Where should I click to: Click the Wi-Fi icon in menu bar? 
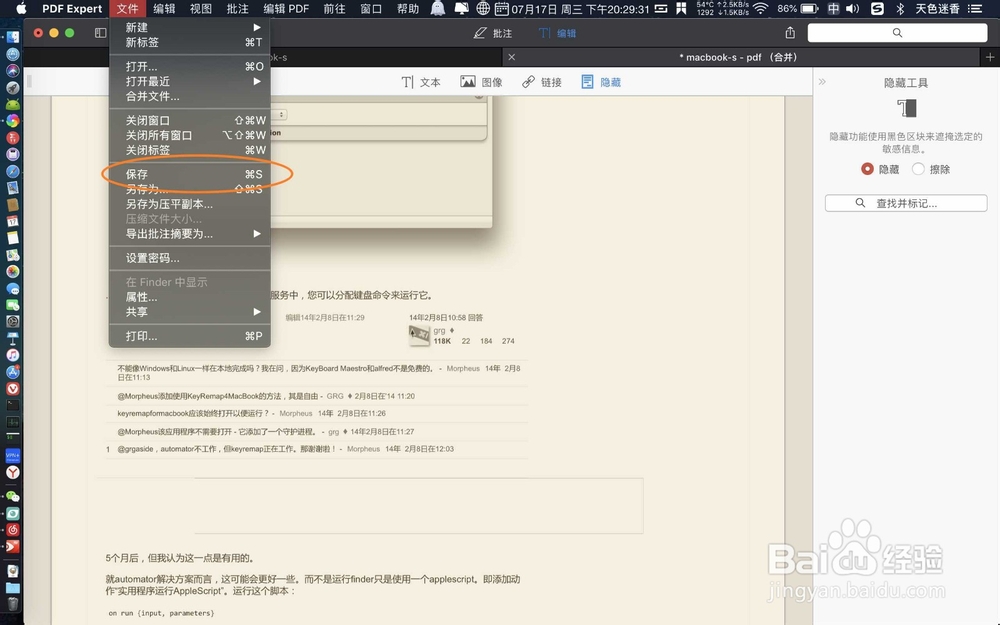click(x=760, y=8)
